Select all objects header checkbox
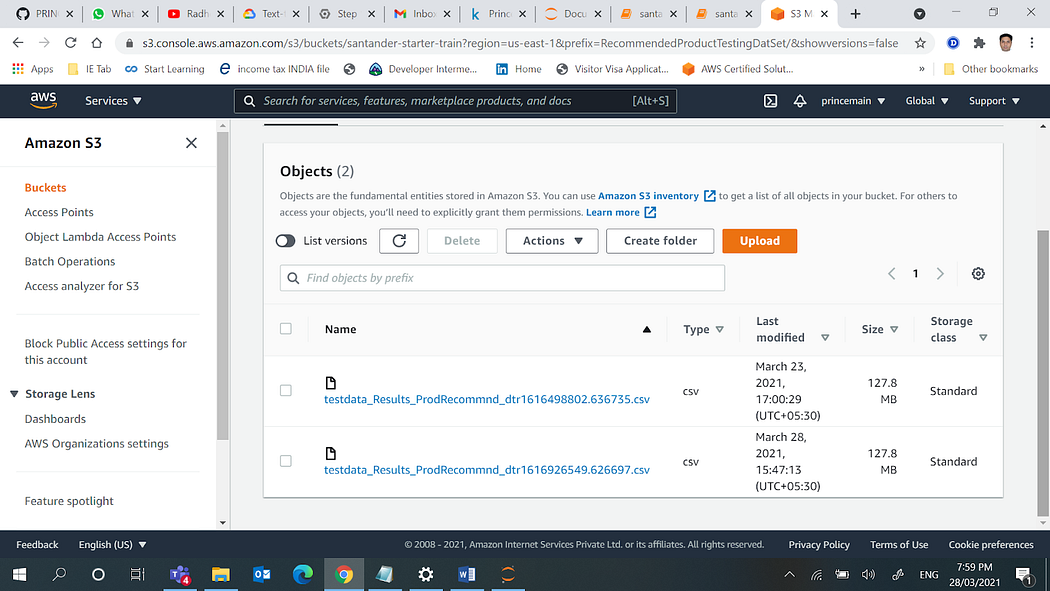1050x591 pixels. [x=286, y=329]
